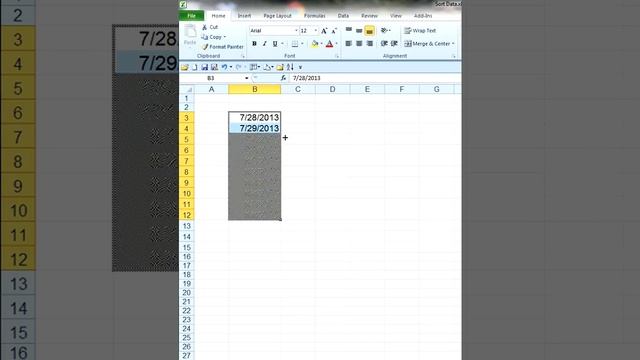Enable Wrap Text
The width and height of the screenshot is (640, 360).
tap(420, 31)
